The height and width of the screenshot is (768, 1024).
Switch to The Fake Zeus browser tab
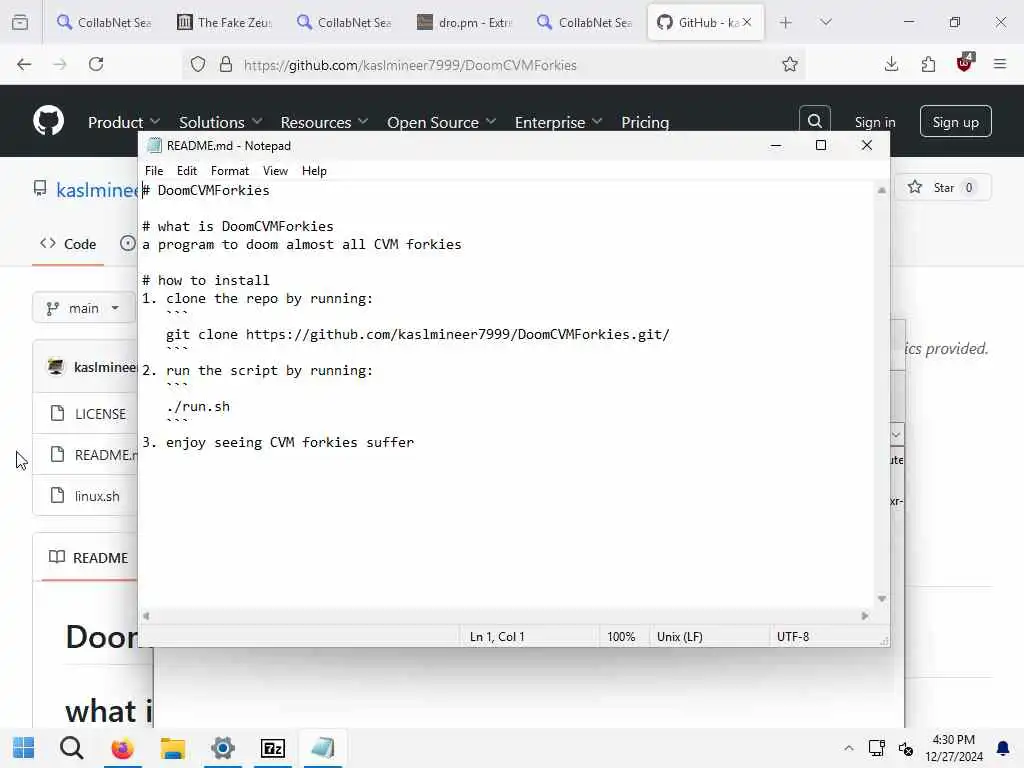point(224,22)
